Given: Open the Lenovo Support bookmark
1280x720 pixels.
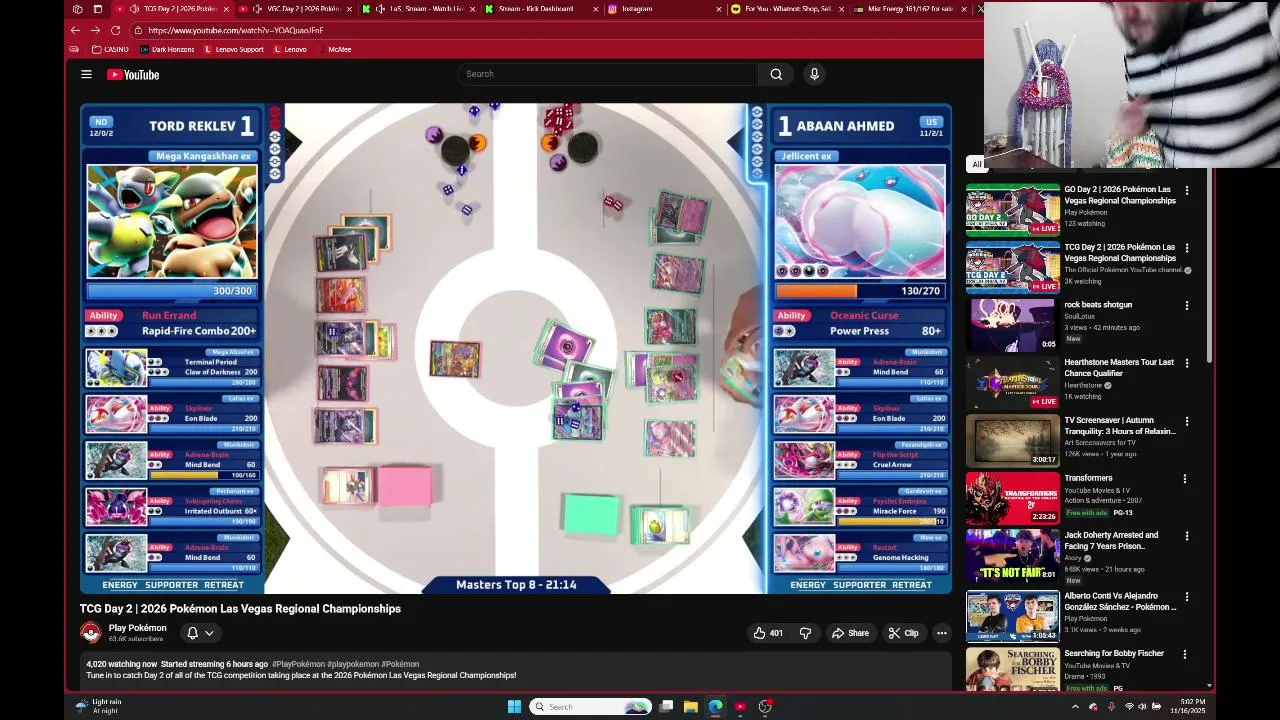Looking at the screenshot, I should (234, 49).
